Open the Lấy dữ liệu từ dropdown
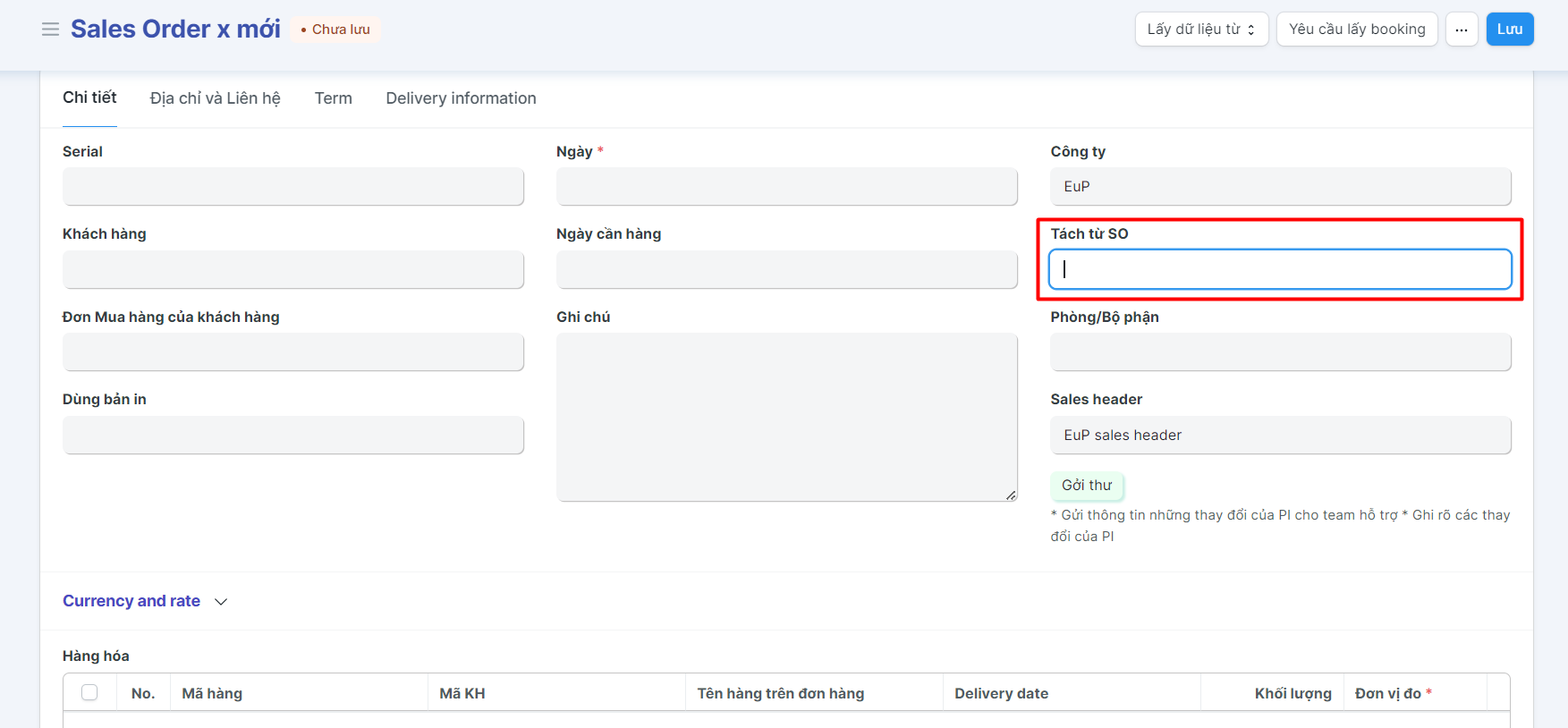This screenshot has height=728, width=1568. [1200, 30]
